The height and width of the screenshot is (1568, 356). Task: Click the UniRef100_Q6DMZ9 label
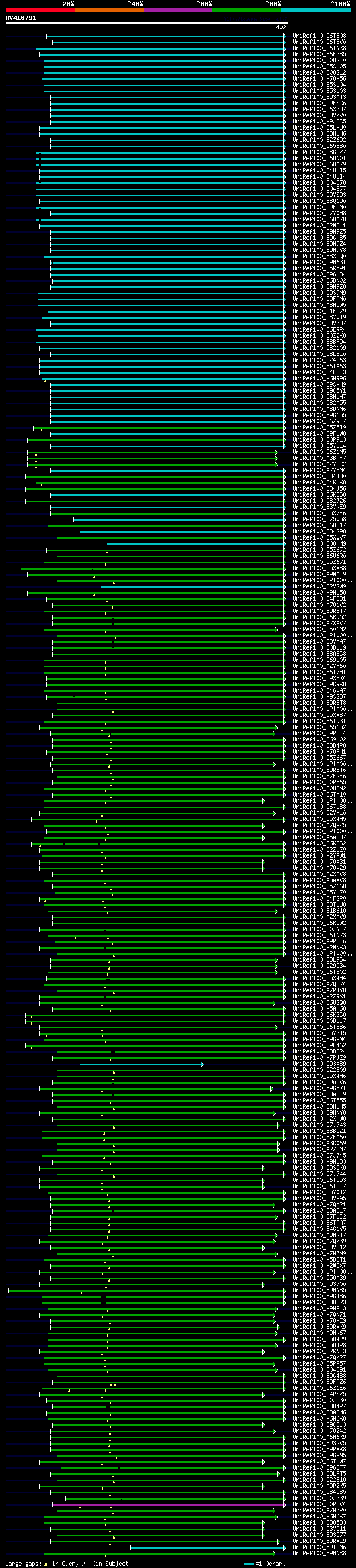tap(319, 164)
